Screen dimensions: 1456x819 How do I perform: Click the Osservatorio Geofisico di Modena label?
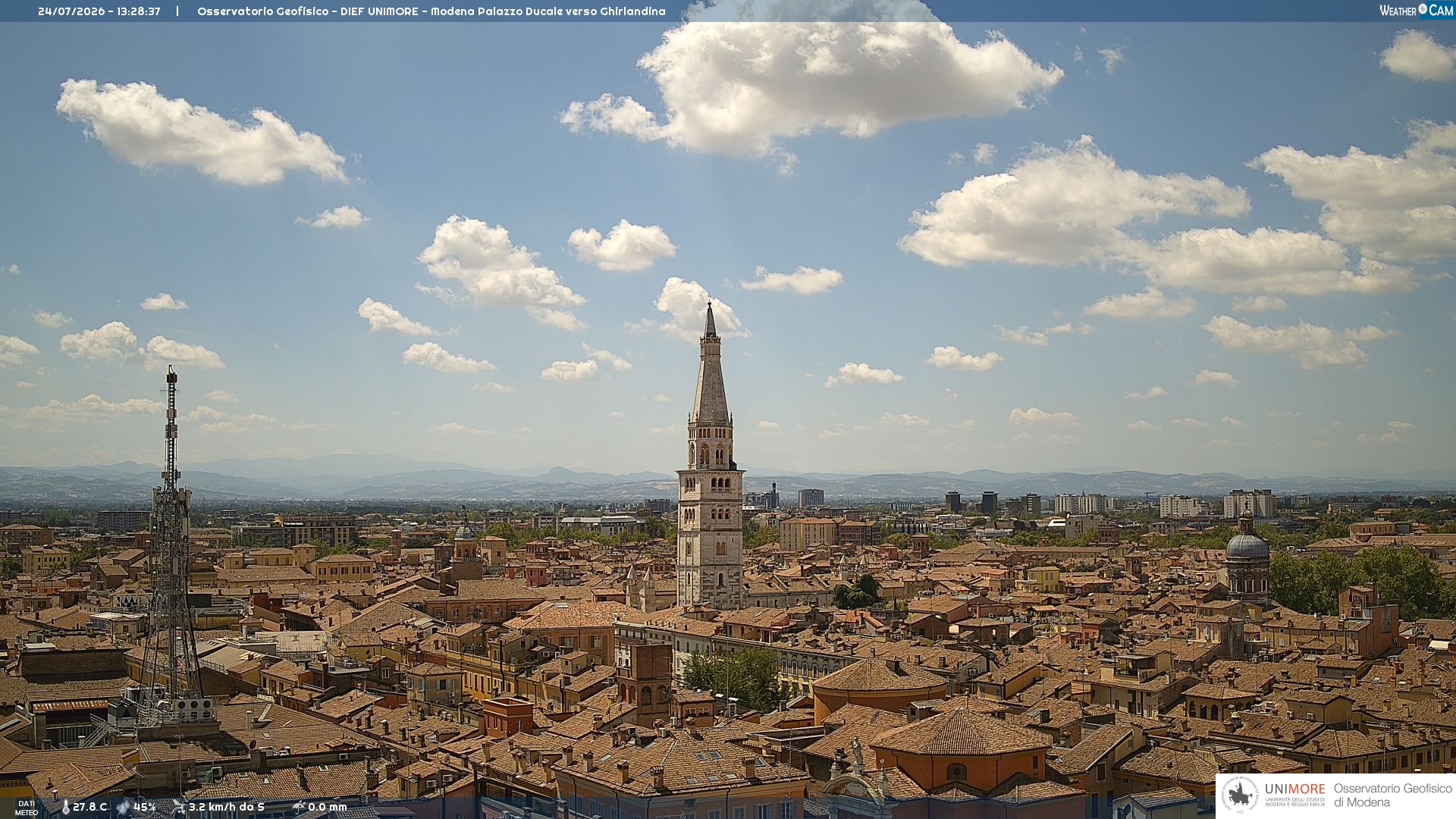[x=1392, y=795]
